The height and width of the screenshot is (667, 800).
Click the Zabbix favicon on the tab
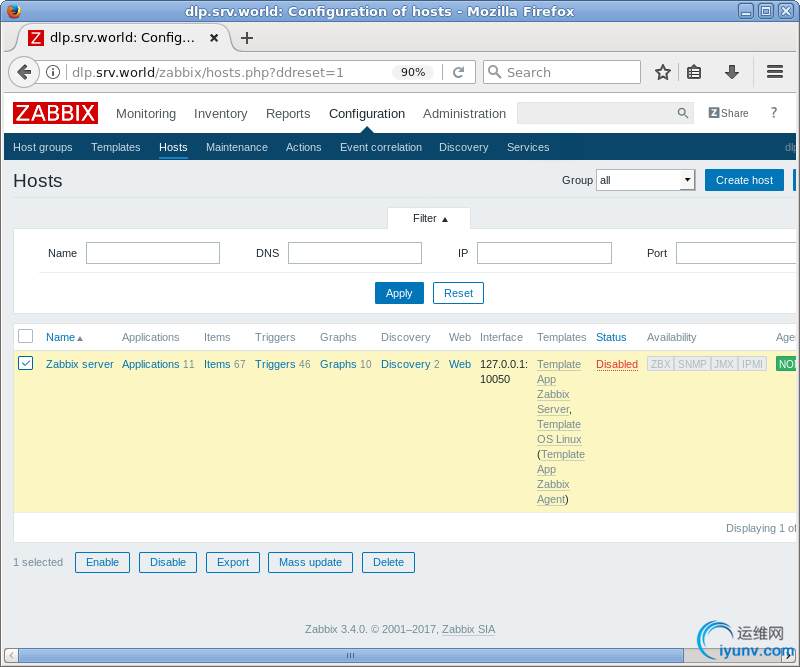pos(36,38)
